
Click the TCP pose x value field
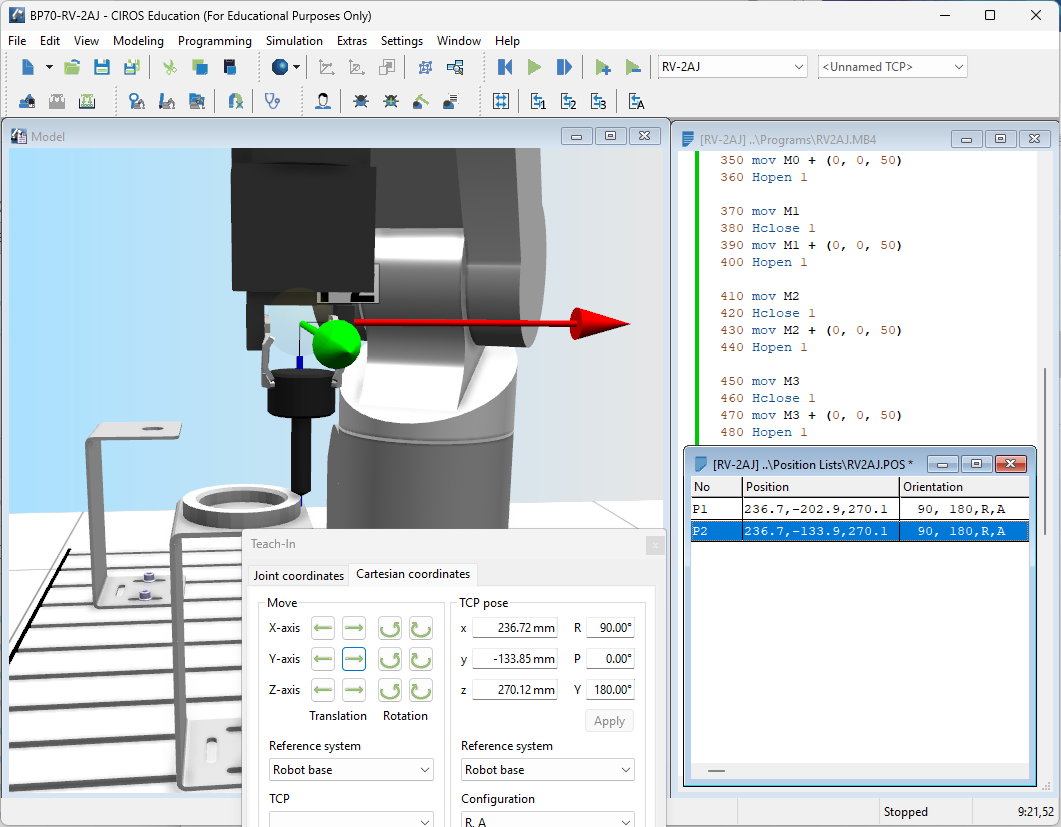tap(515, 627)
